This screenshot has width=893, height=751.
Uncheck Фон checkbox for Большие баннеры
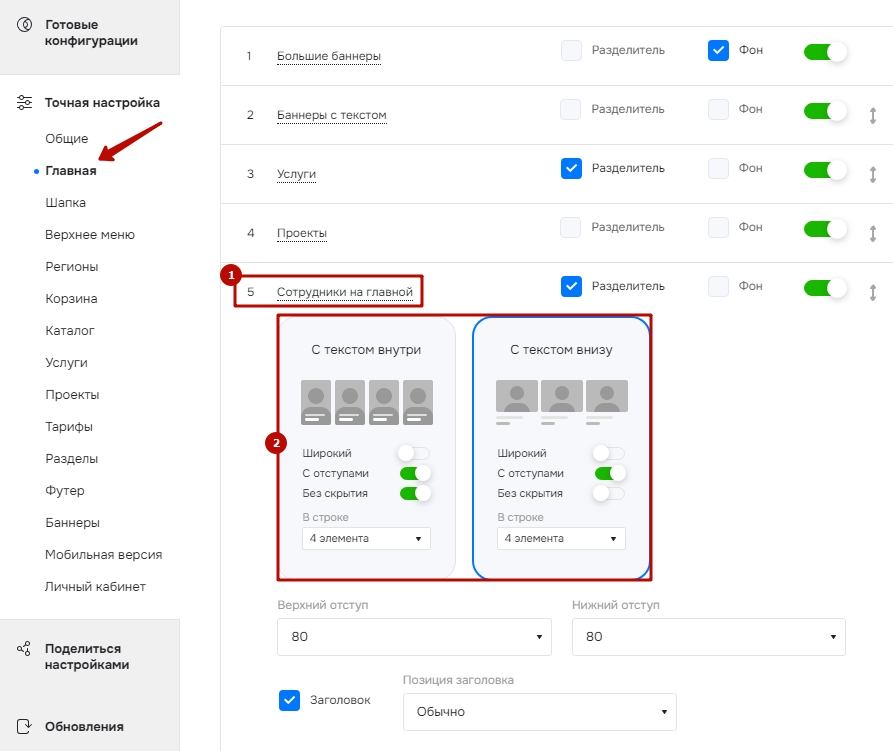718,51
